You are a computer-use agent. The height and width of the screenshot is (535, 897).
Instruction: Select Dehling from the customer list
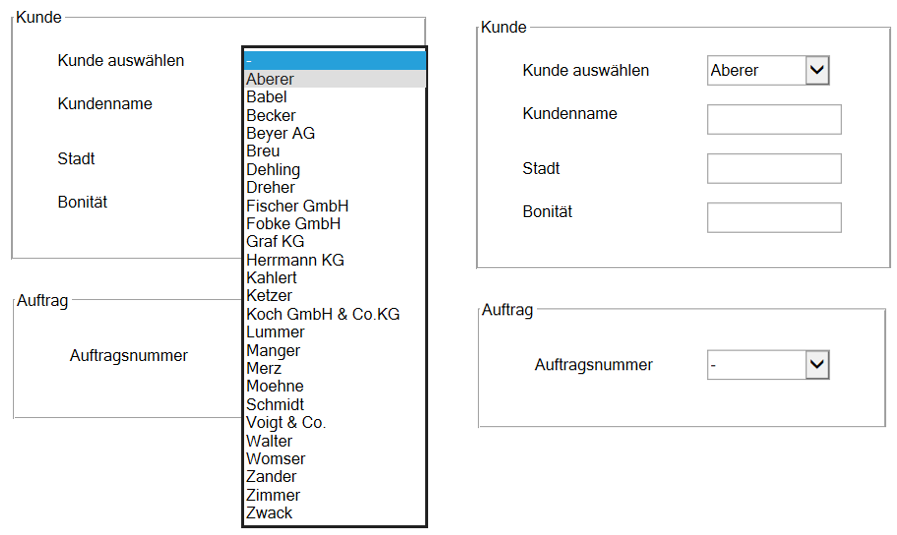(335, 170)
